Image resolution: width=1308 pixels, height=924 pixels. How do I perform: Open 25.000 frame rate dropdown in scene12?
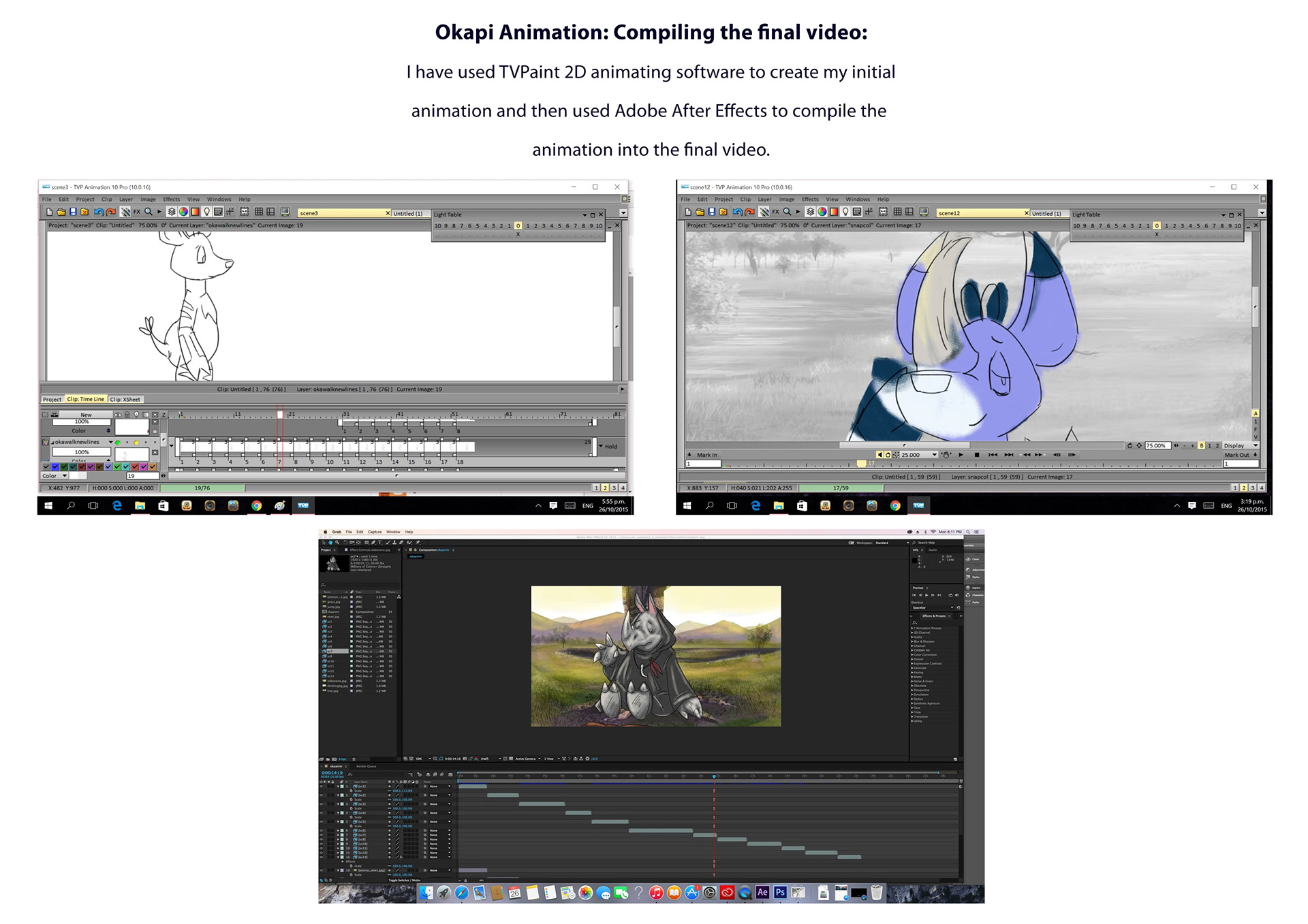[x=919, y=455]
